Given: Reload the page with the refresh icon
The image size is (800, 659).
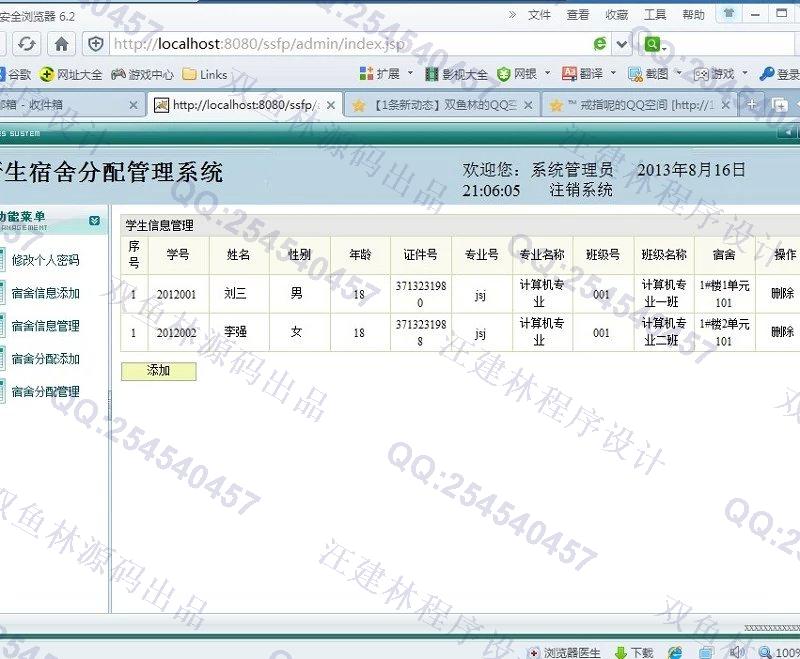Looking at the screenshot, I should pyautogui.click(x=26, y=44).
